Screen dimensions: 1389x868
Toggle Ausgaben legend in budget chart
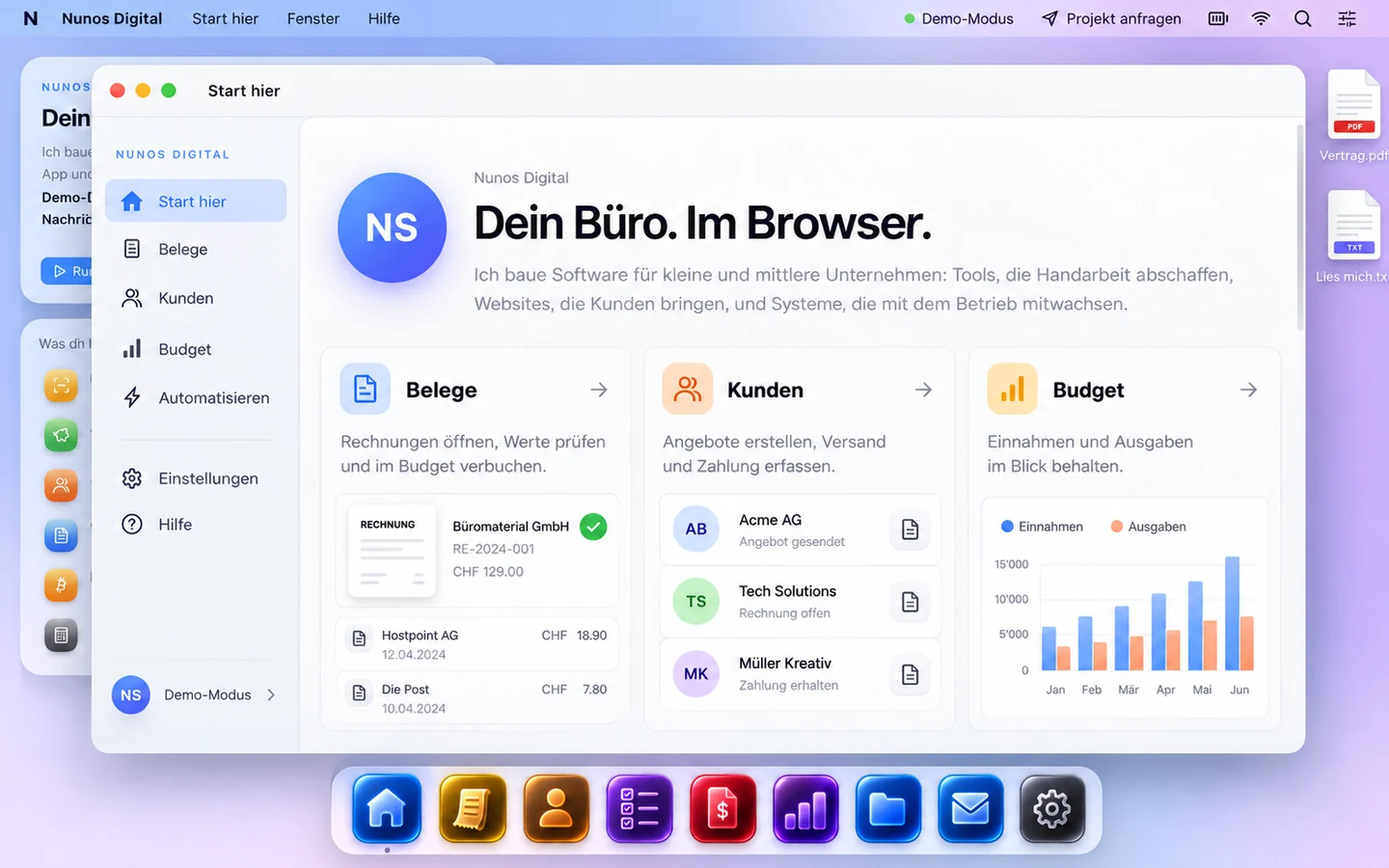click(x=1148, y=527)
